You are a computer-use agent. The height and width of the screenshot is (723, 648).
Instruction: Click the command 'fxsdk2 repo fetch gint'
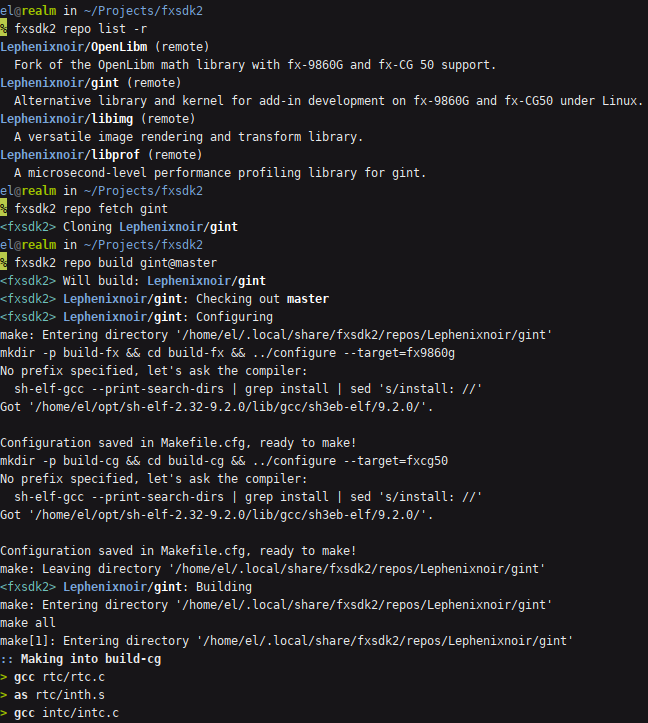(91, 208)
